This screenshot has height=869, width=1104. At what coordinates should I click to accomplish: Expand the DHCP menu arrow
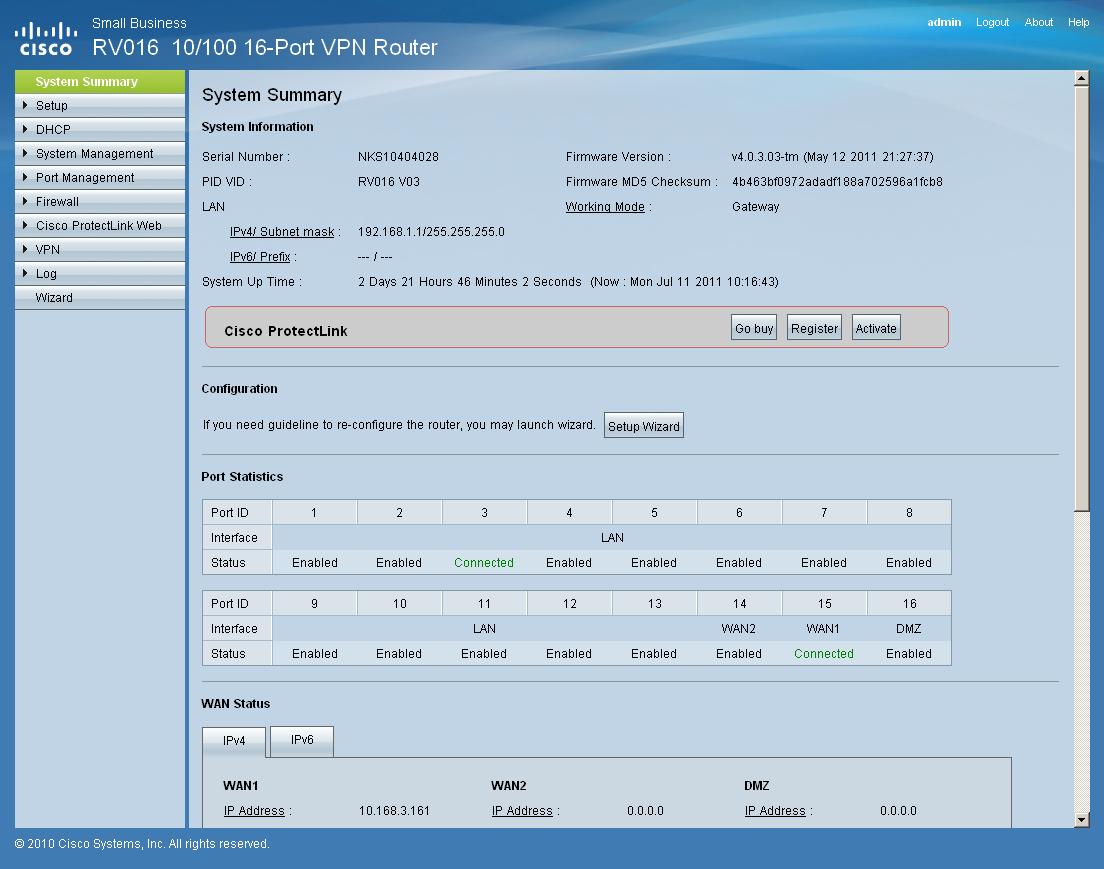tap(25, 129)
